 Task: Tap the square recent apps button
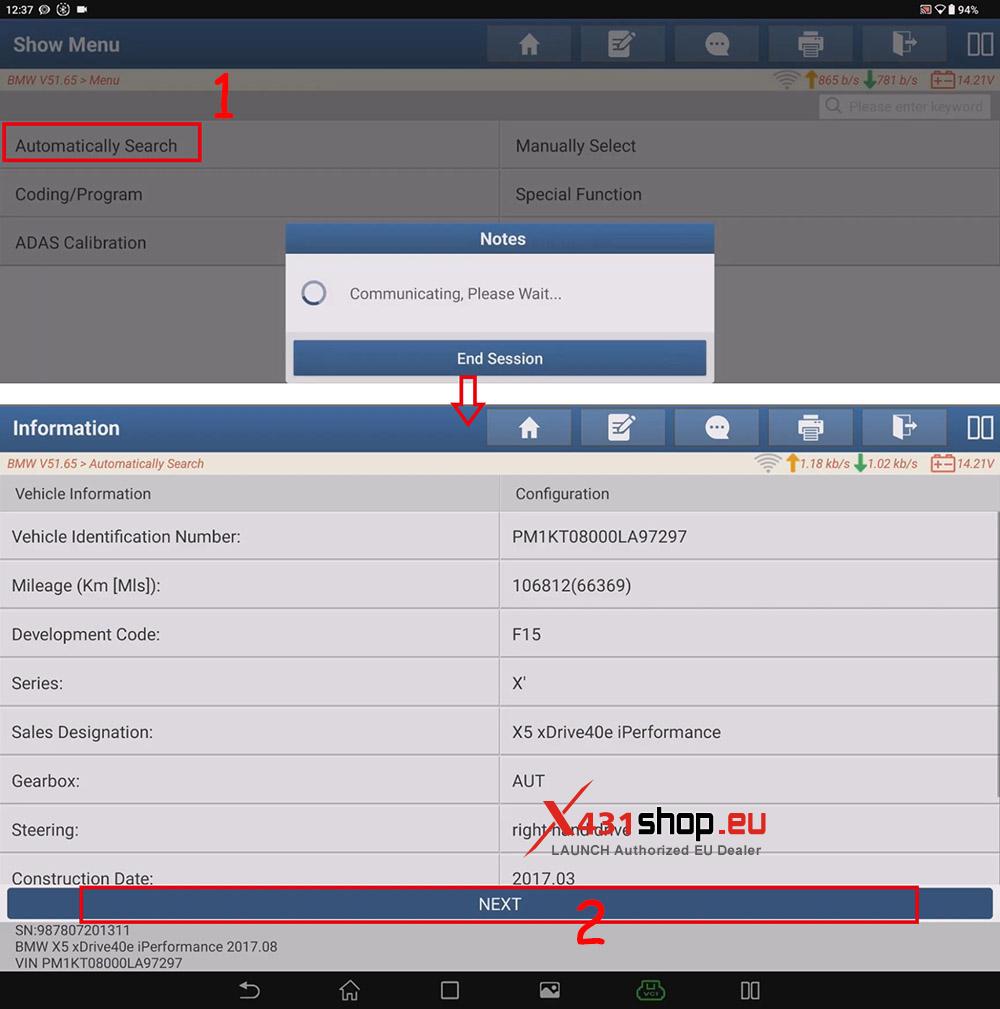[x=450, y=990]
